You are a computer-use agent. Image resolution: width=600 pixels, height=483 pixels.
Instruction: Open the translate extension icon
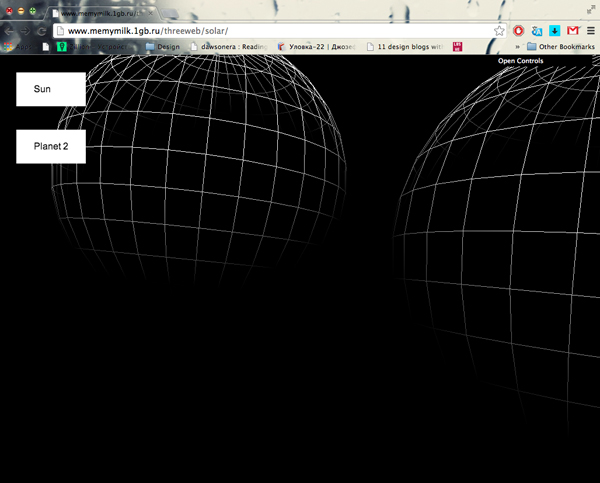[x=537, y=31]
